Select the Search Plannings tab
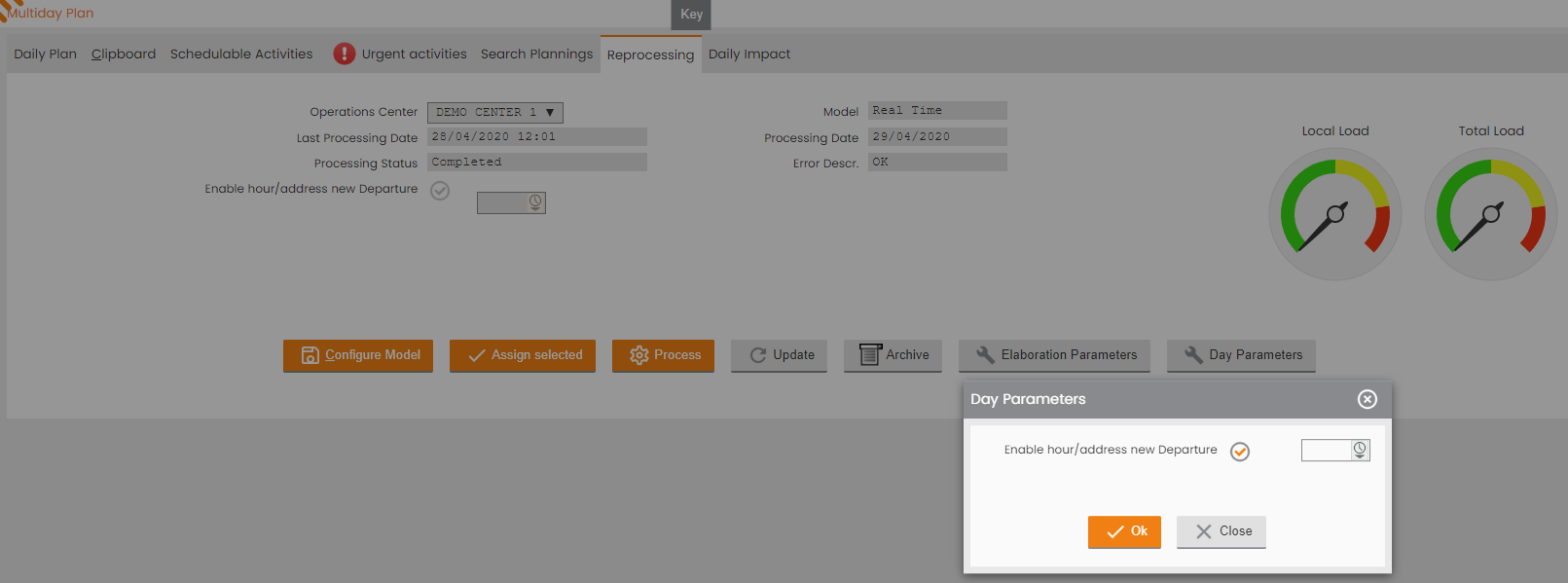Viewport: 1568px width, 583px height. [536, 55]
